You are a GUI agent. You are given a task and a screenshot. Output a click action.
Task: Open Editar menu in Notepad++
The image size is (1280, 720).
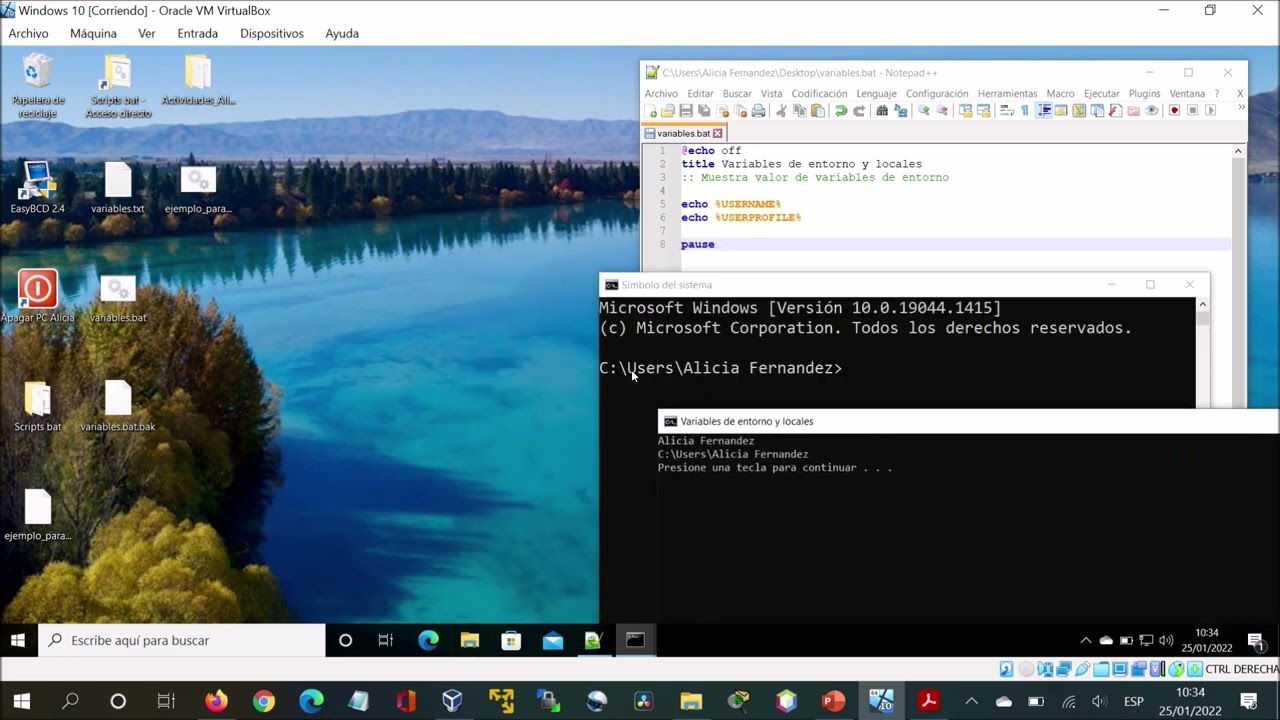[700, 93]
